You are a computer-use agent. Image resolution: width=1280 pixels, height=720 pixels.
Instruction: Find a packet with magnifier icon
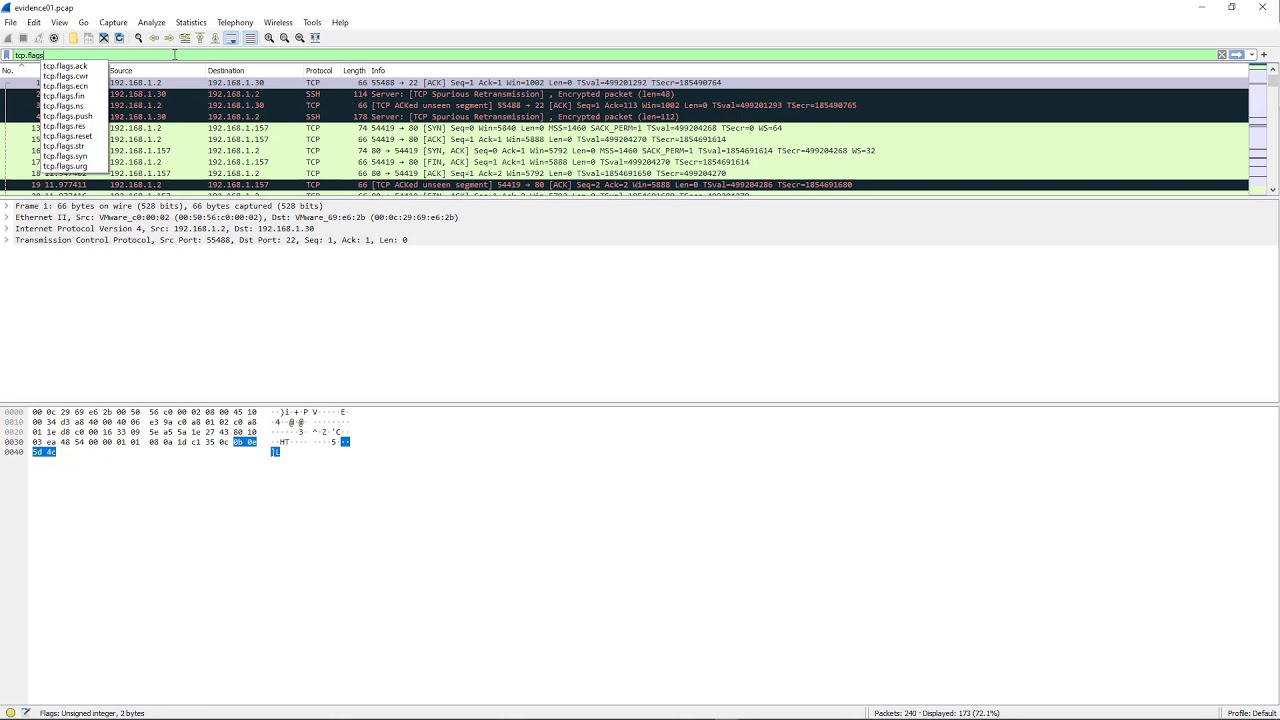coord(139,38)
